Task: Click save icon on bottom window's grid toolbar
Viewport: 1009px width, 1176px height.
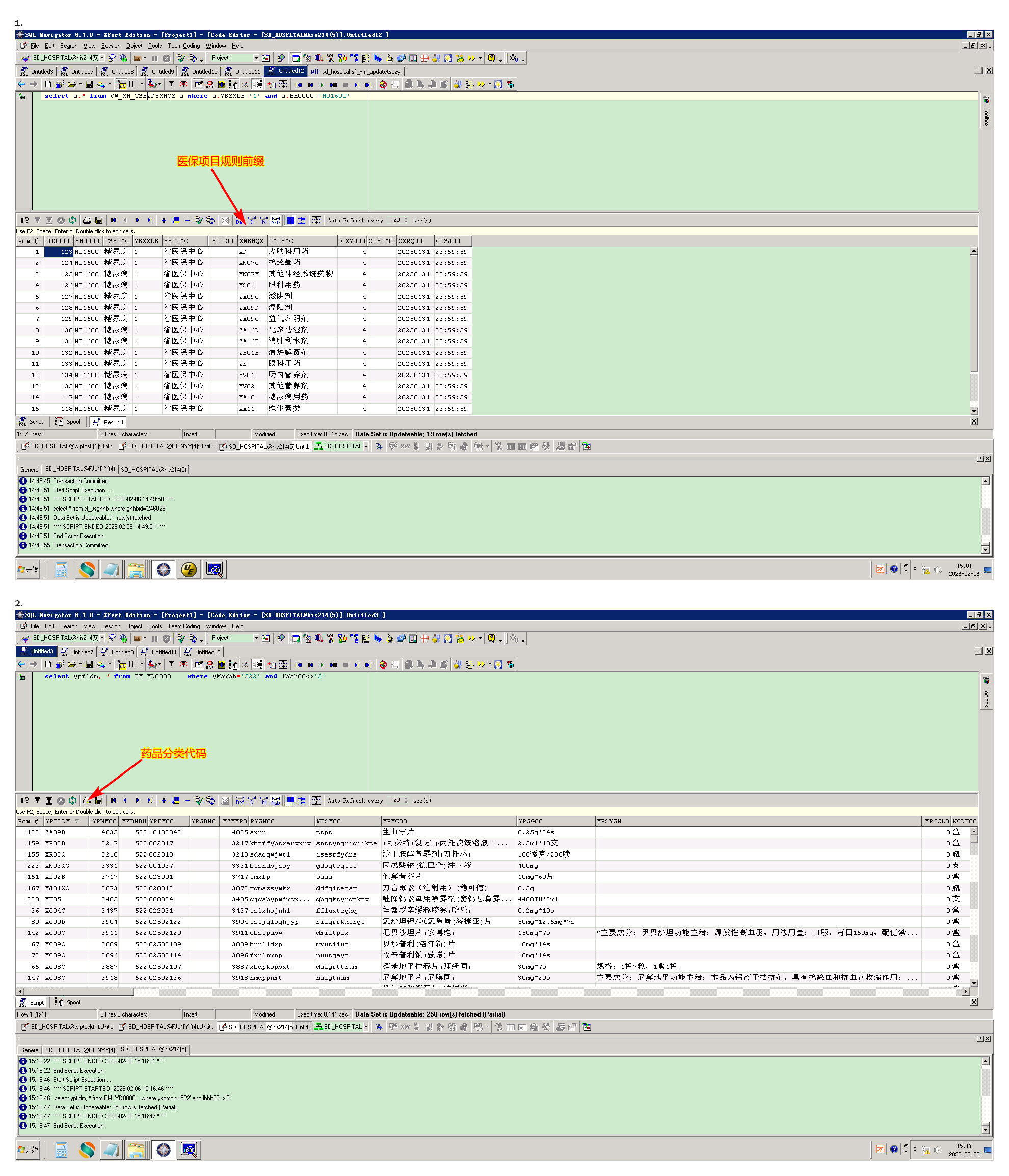Action: 99,801
